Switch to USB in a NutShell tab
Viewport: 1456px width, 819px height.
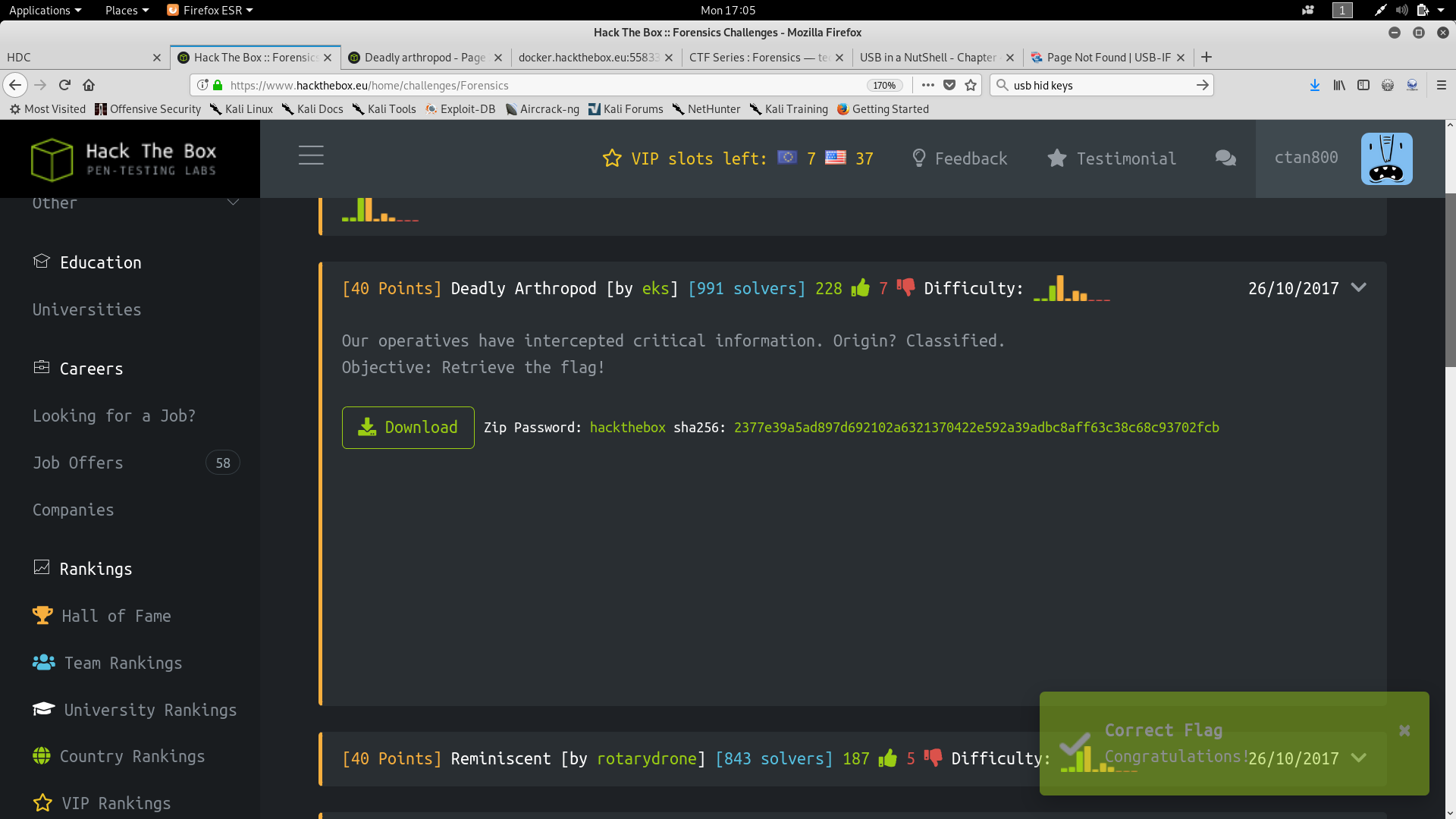coord(937,58)
